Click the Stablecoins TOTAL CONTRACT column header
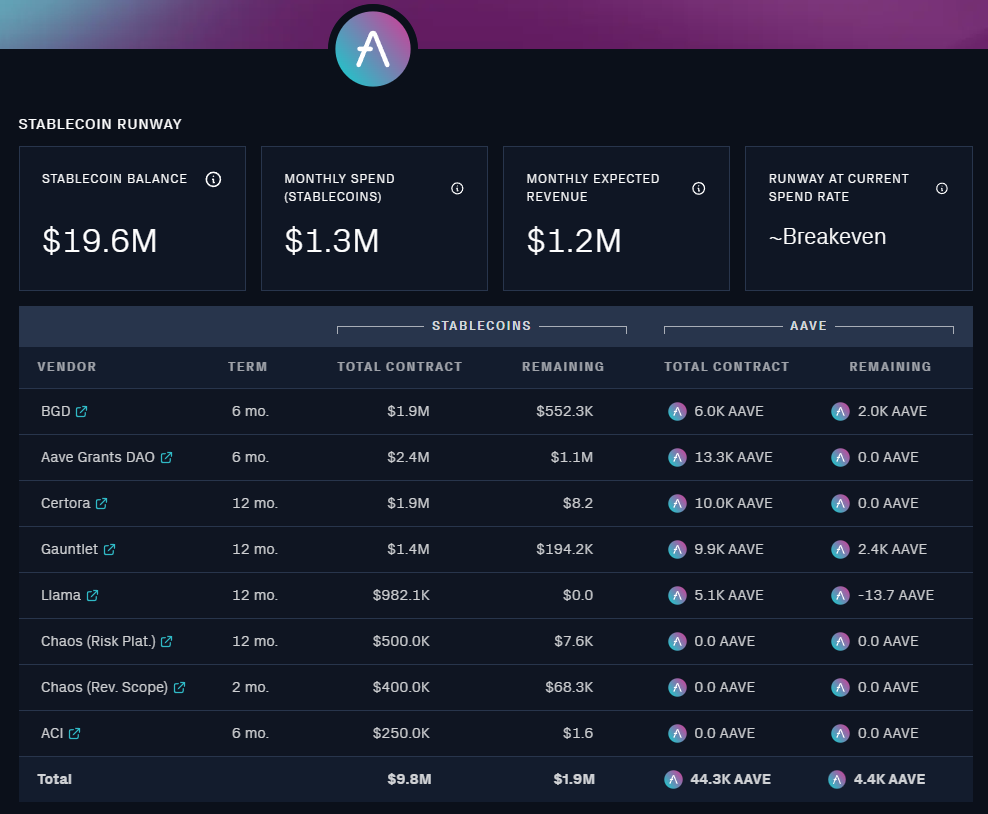The height and width of the screenshot is (814, 988). [399, 367]
